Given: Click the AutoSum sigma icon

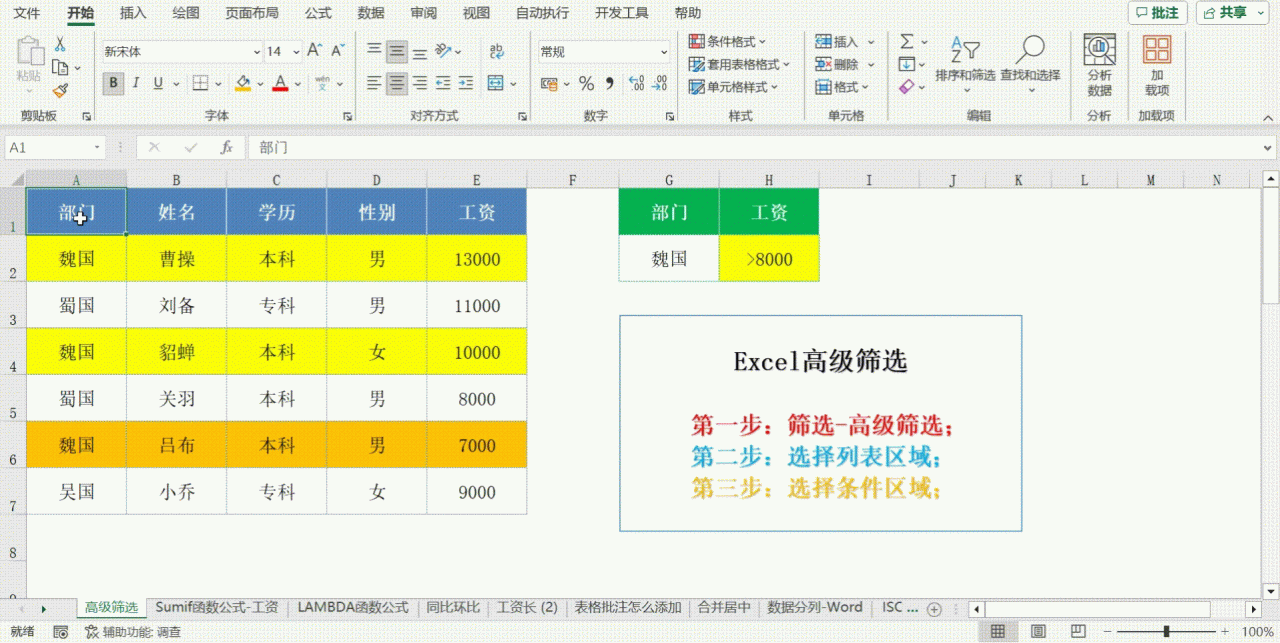Looking at the screenshot, I should tap(907, 42).
